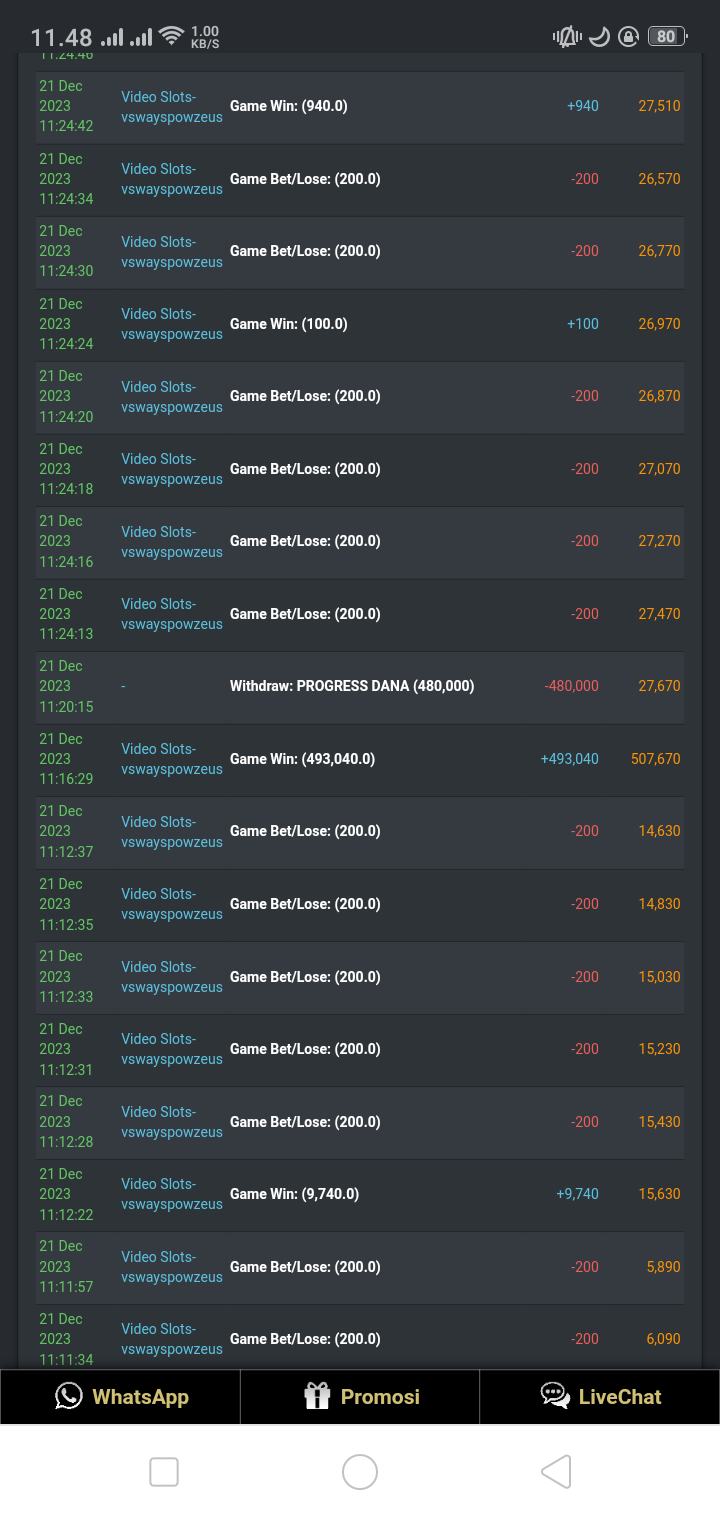Tap the Wi-Fi signal icon

click(x=172, y=37)
